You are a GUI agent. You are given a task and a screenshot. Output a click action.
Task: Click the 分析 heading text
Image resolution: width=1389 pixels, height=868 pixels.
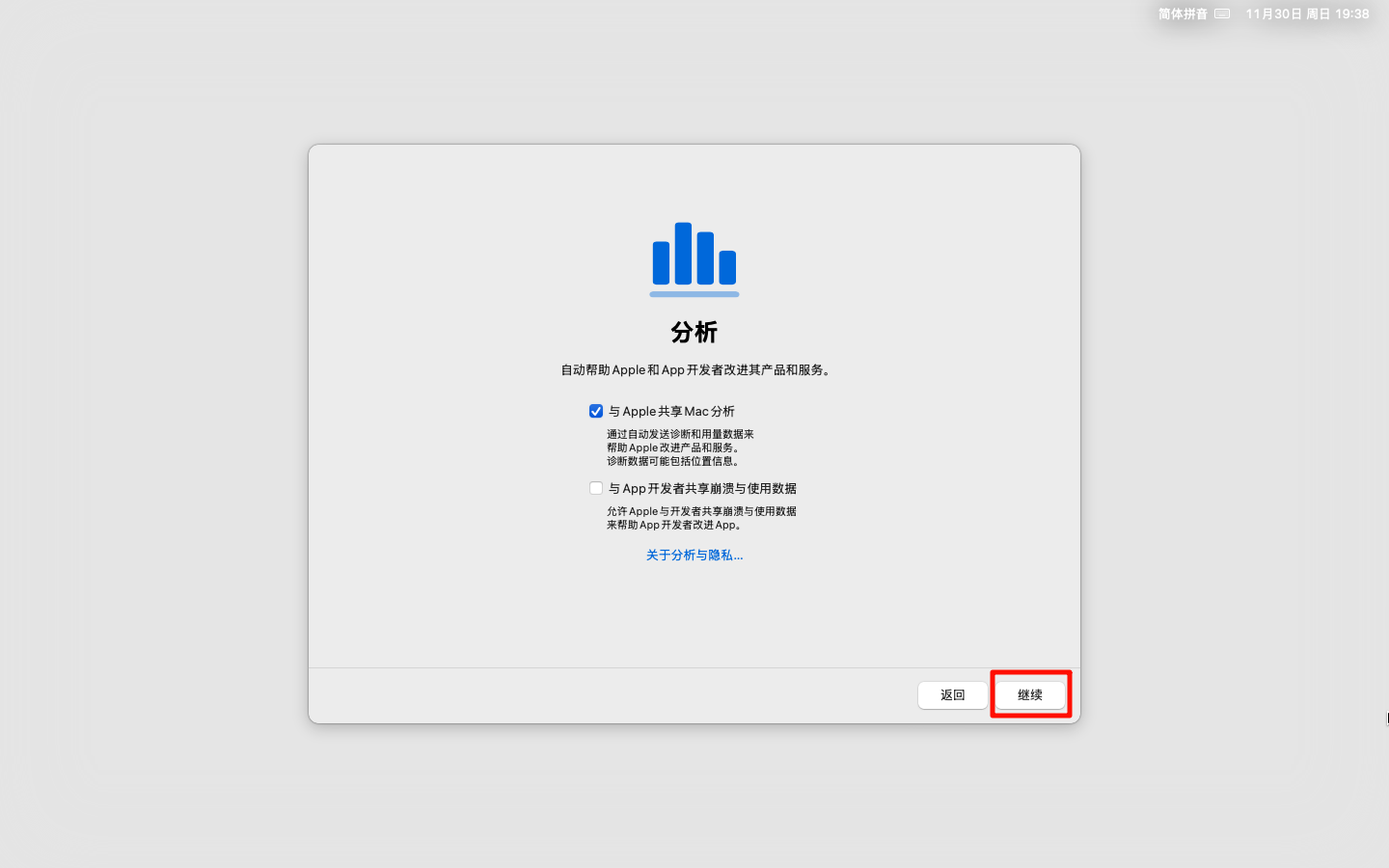click(x=694, y=332)
